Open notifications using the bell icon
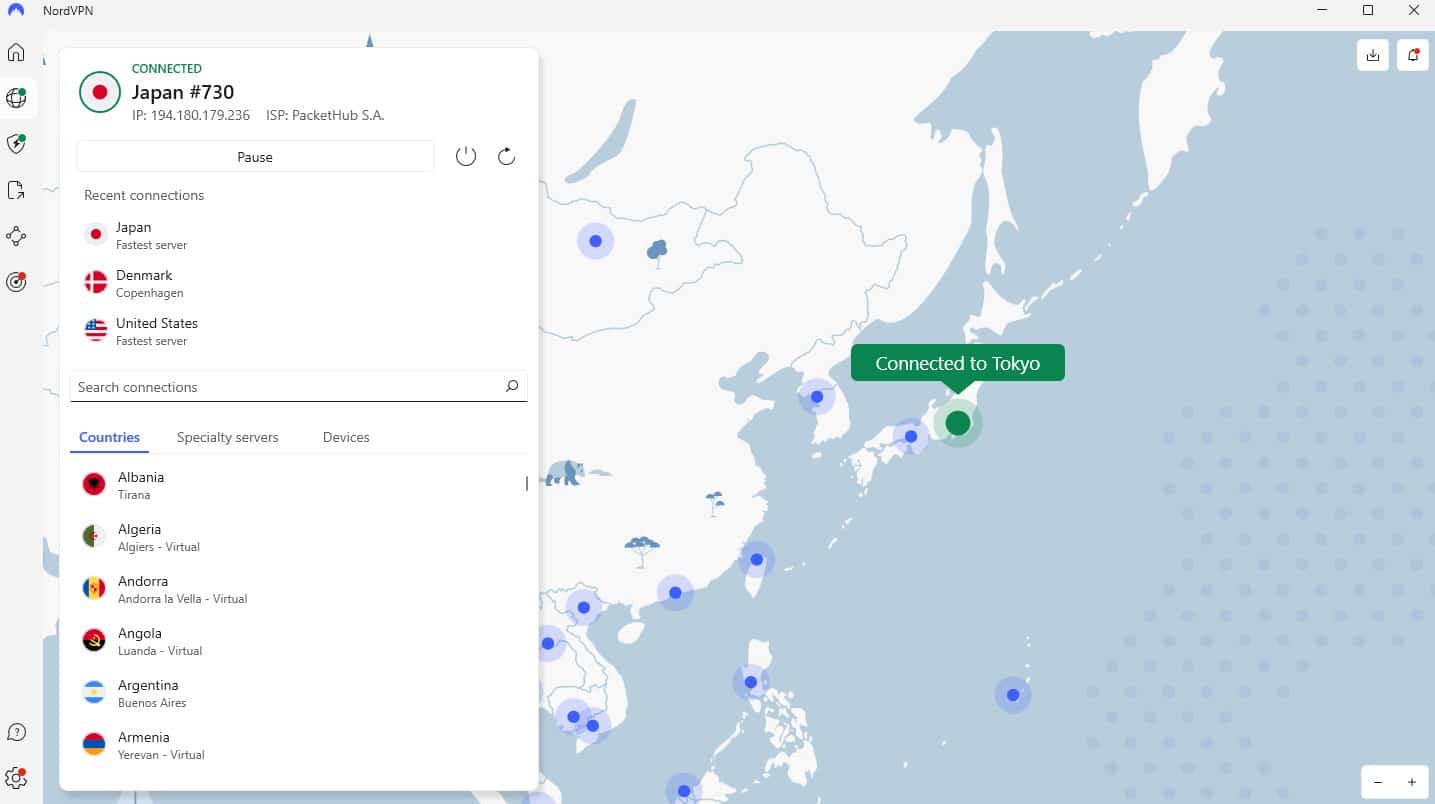The height and width of the screenshot is (804, 1435). (x=1412, y=55)
